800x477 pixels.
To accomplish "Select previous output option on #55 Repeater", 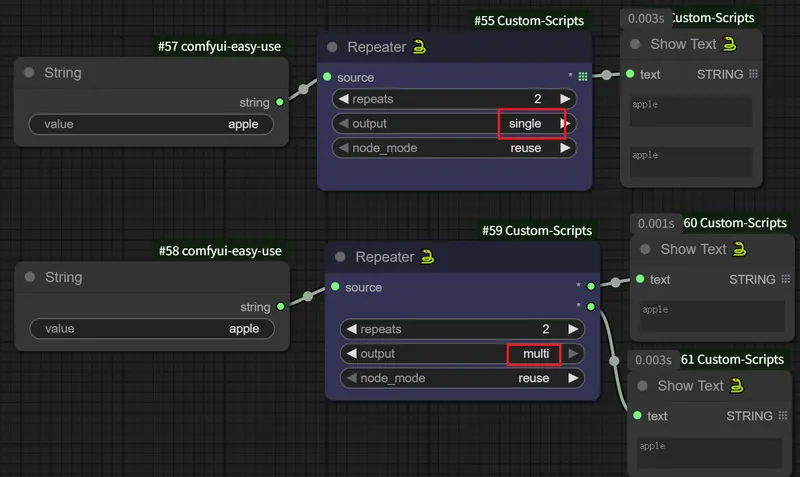I will click(x=343, y=123).
